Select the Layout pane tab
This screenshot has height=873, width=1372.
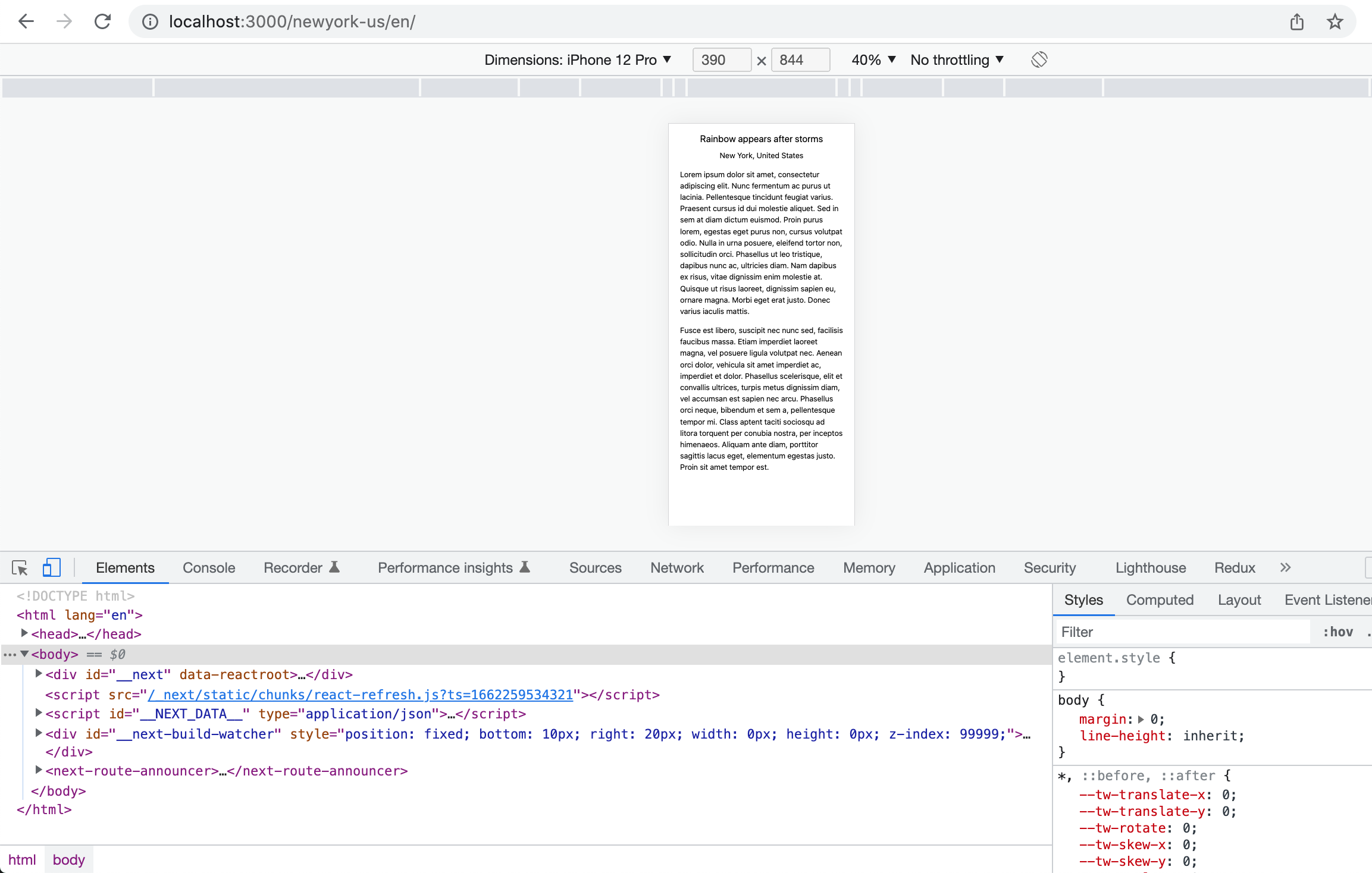pyautogui.click(x=1239, y=600)
